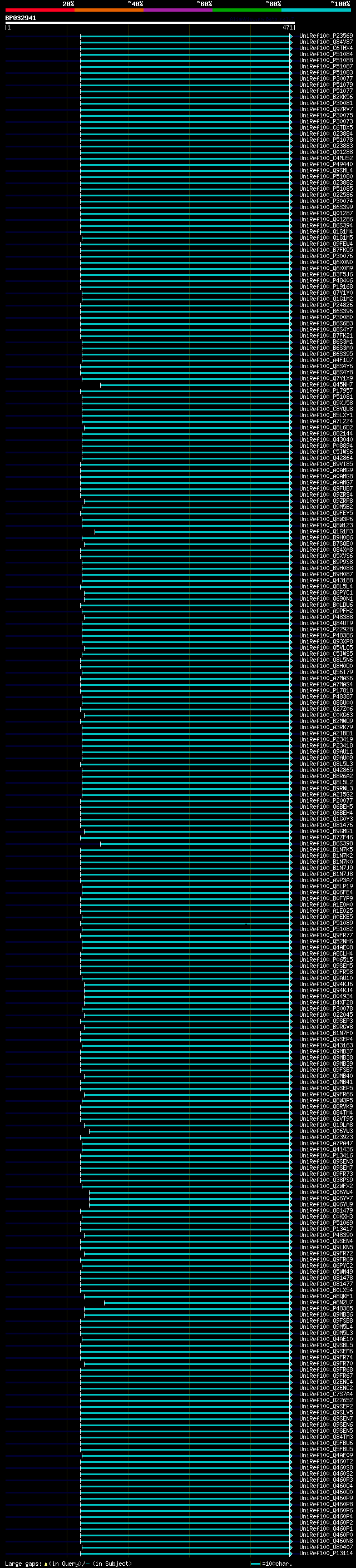Screen dimensions: 356x1568
Task: Select the UniRef100_B1N7K5 label
Action: 326,850
